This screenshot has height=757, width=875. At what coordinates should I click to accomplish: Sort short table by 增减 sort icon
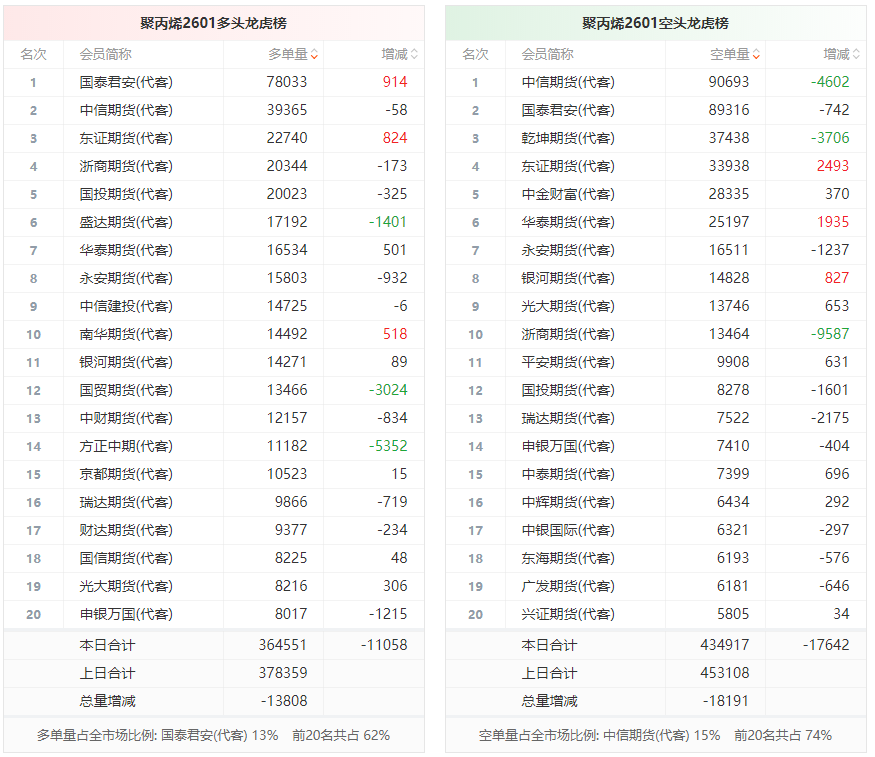[856, 54]
